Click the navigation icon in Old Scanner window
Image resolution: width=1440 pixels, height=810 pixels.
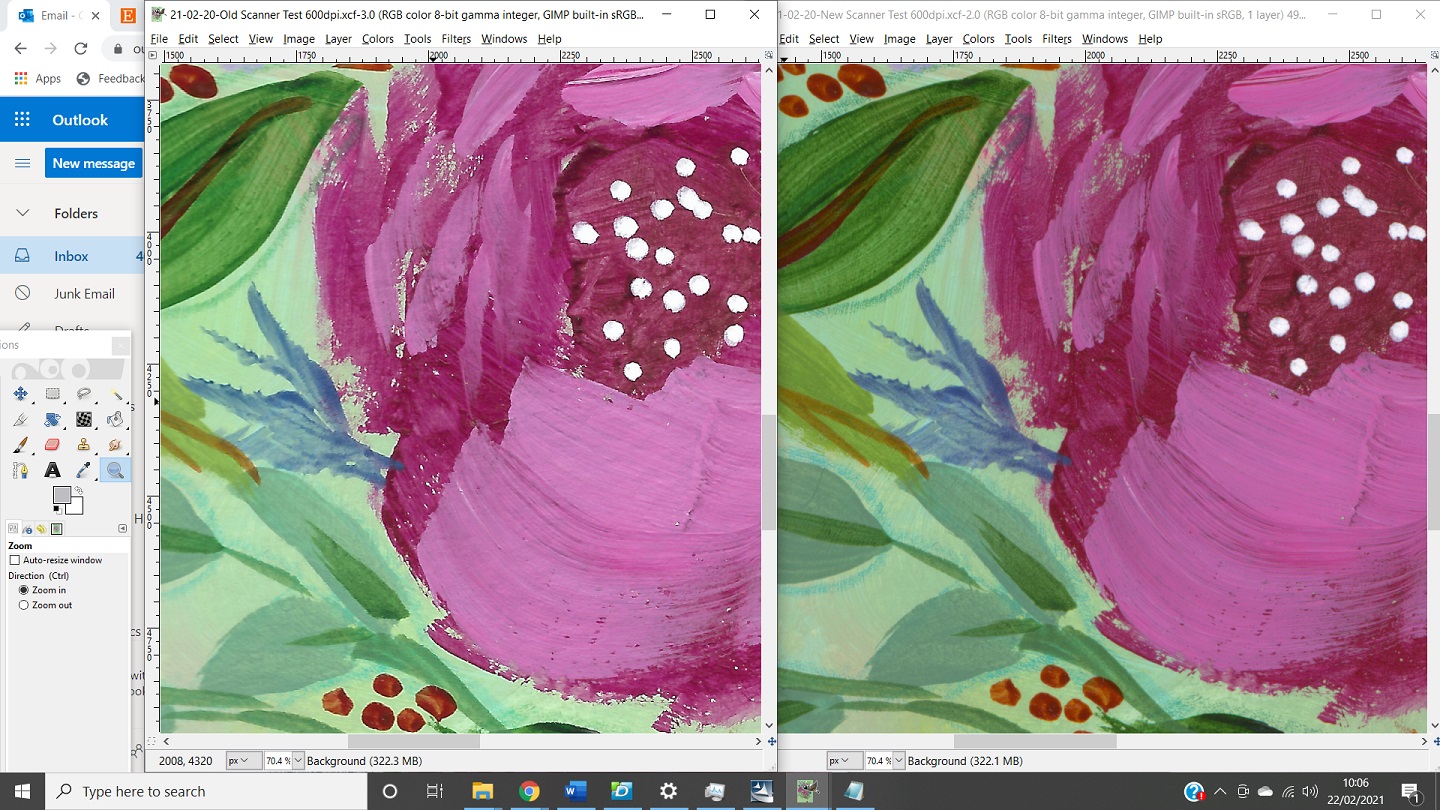pyautogui.click(x=771, y=741)
